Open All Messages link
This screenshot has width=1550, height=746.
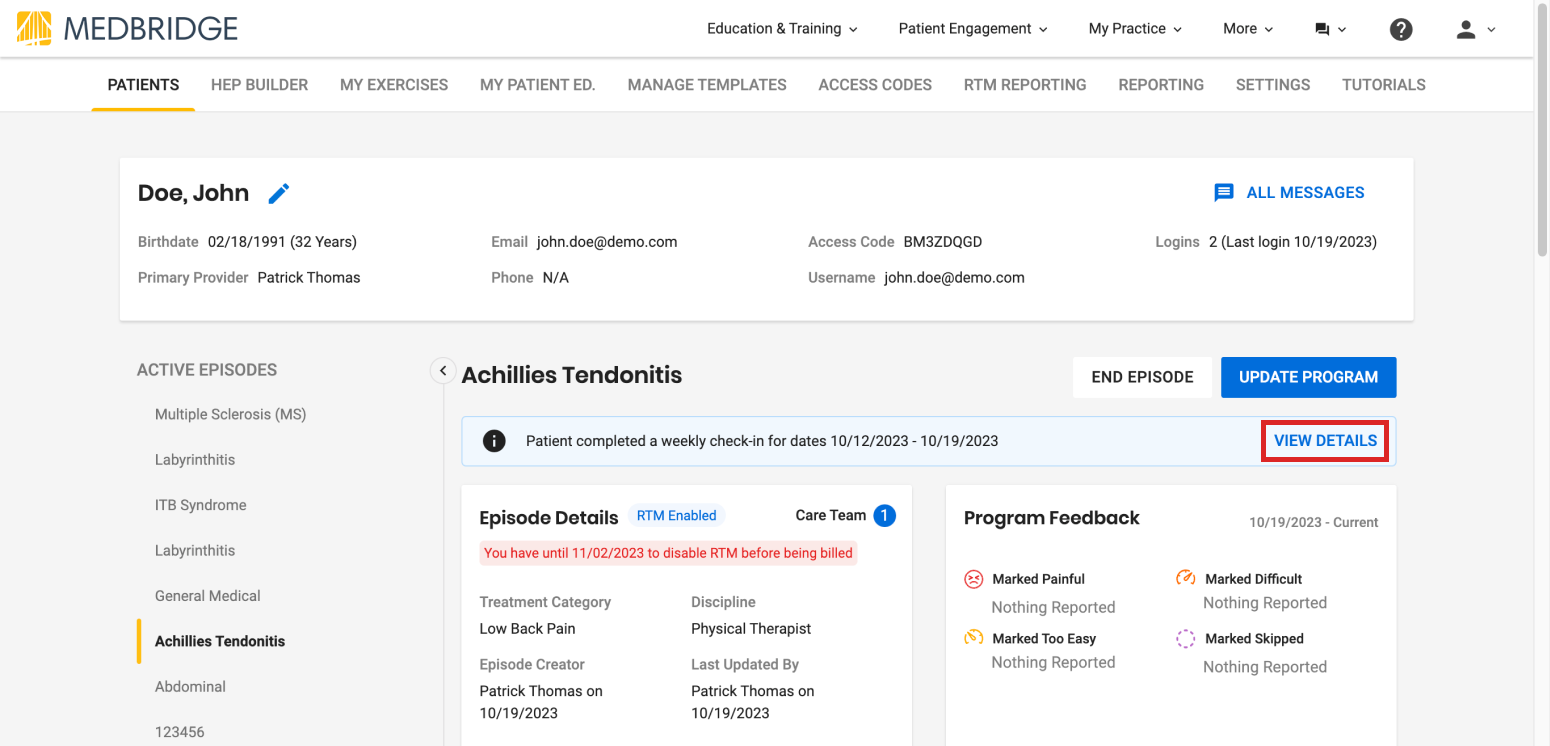(x=1289, y=193)
